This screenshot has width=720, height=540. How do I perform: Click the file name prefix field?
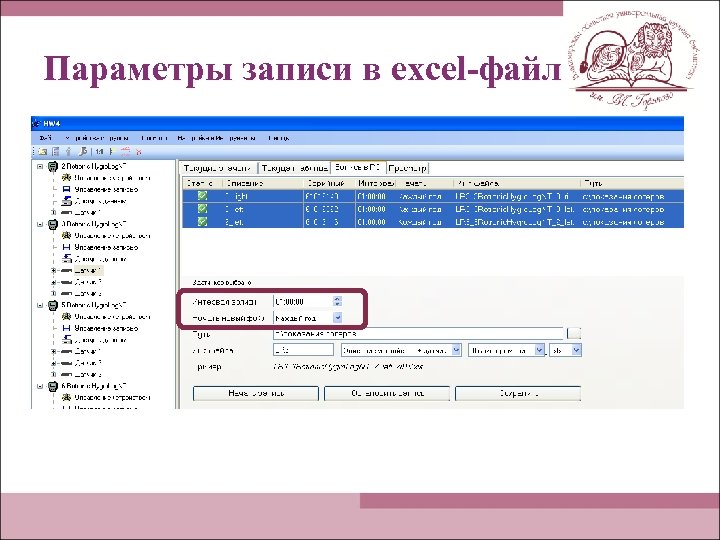tap(304, 350)
